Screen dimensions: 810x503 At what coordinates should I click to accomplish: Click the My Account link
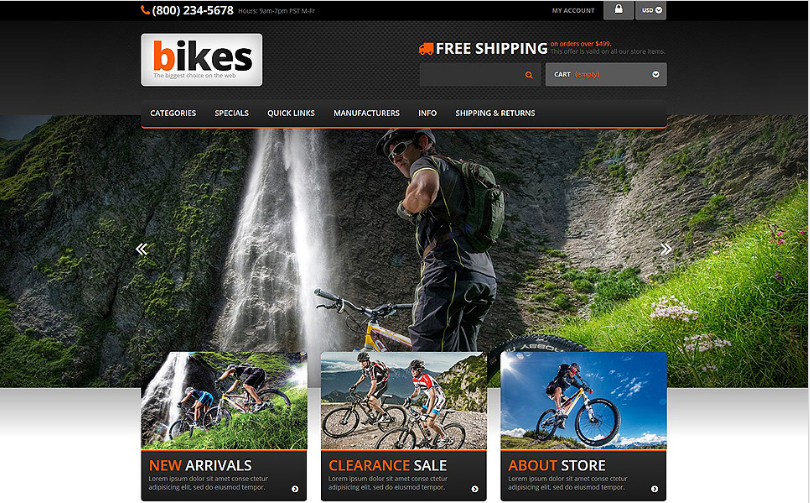pyautogui.click(x=573, y=10)
